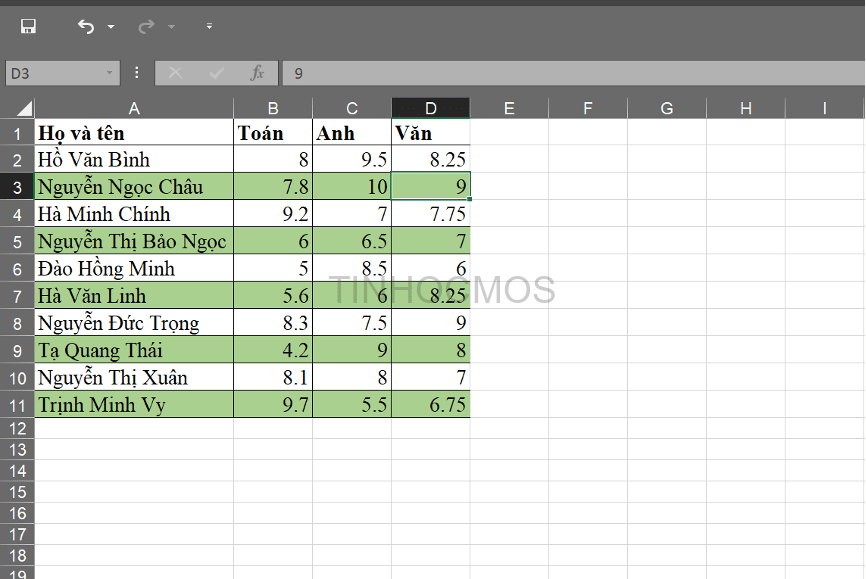Click the Undo arrow icon
This screenshot has width=866, height=579.
(86, 27)
